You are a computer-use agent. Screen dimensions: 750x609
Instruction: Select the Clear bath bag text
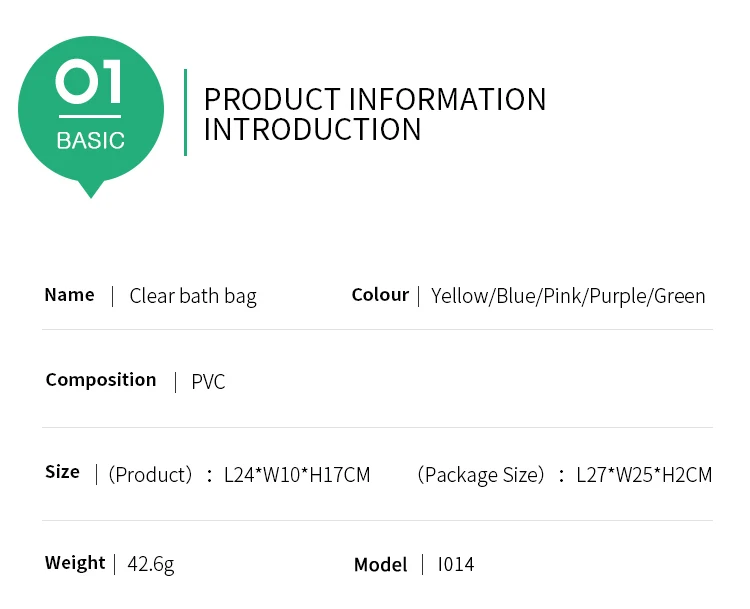click(193, 296)
